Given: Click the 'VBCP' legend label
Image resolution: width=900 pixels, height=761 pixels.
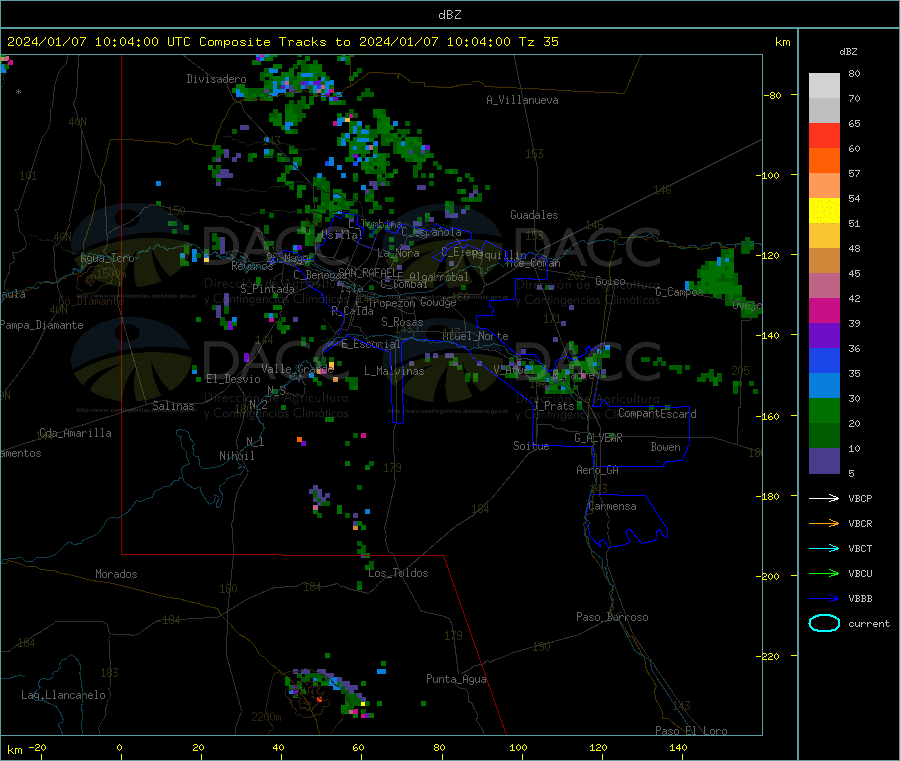Looking at the screenshot, I should pyautogui.click(x=860, y=498).
